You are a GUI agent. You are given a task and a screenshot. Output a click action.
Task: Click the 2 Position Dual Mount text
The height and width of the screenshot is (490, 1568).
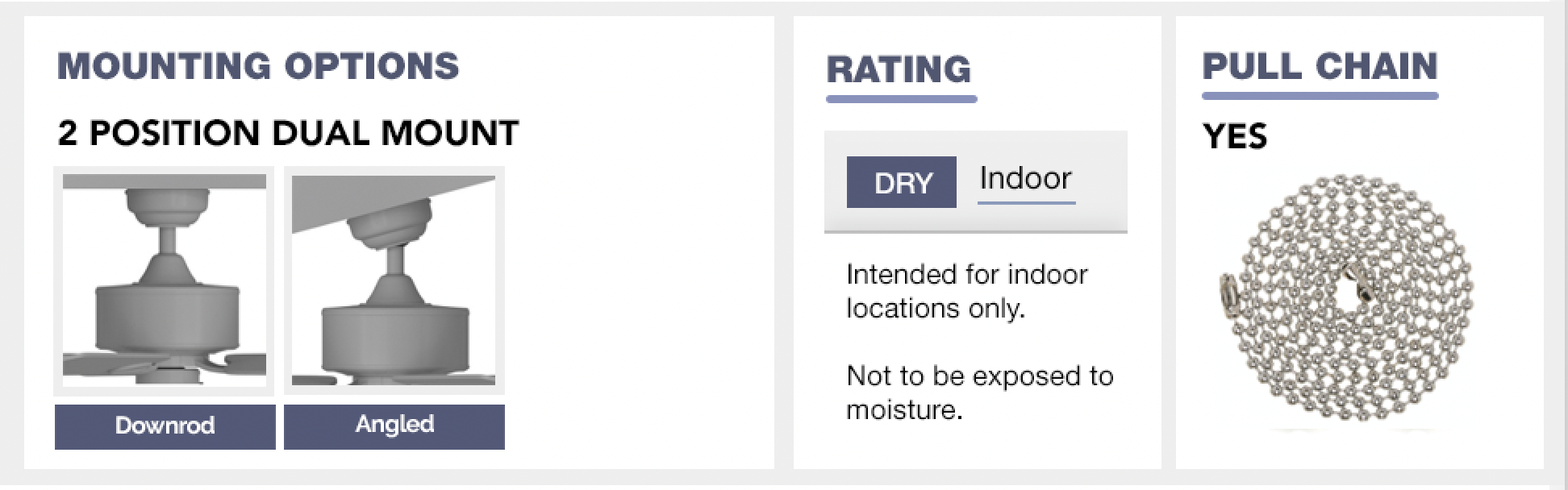288,133
